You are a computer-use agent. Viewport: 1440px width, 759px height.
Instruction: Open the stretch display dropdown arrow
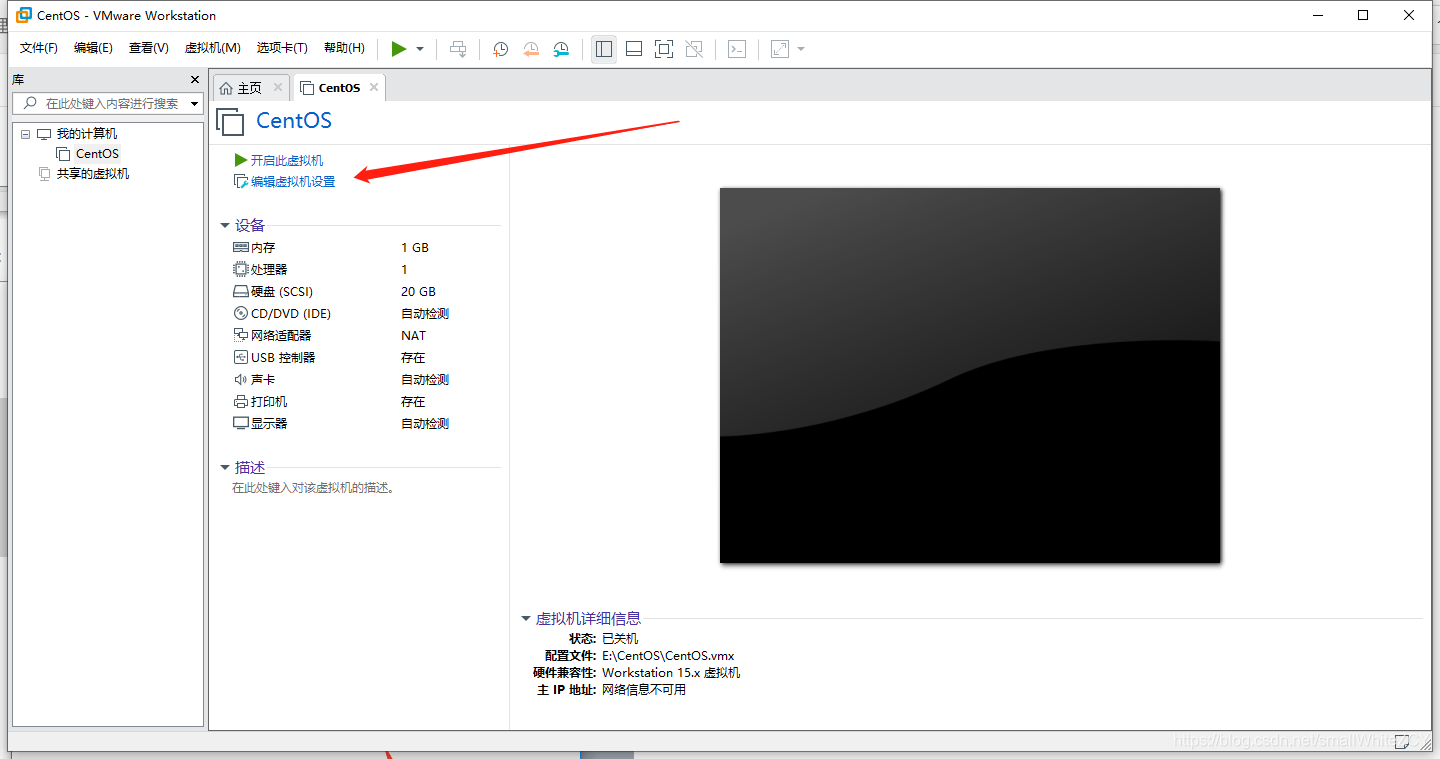[801, 49]
